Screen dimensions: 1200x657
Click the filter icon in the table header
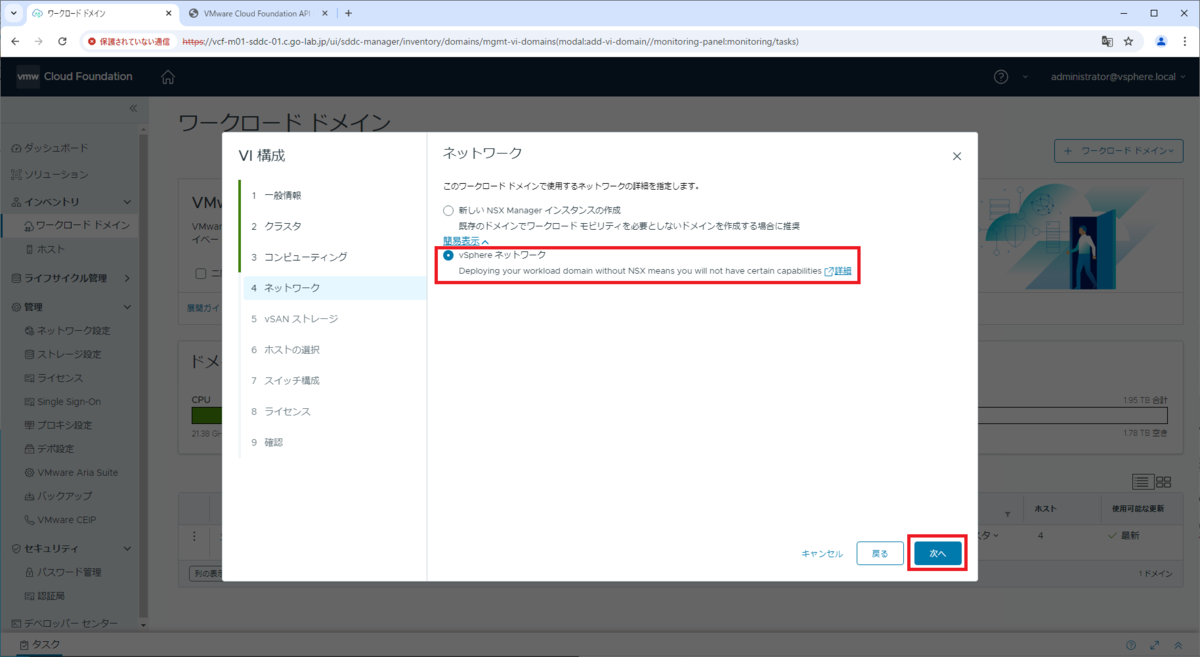(1008, 512)
